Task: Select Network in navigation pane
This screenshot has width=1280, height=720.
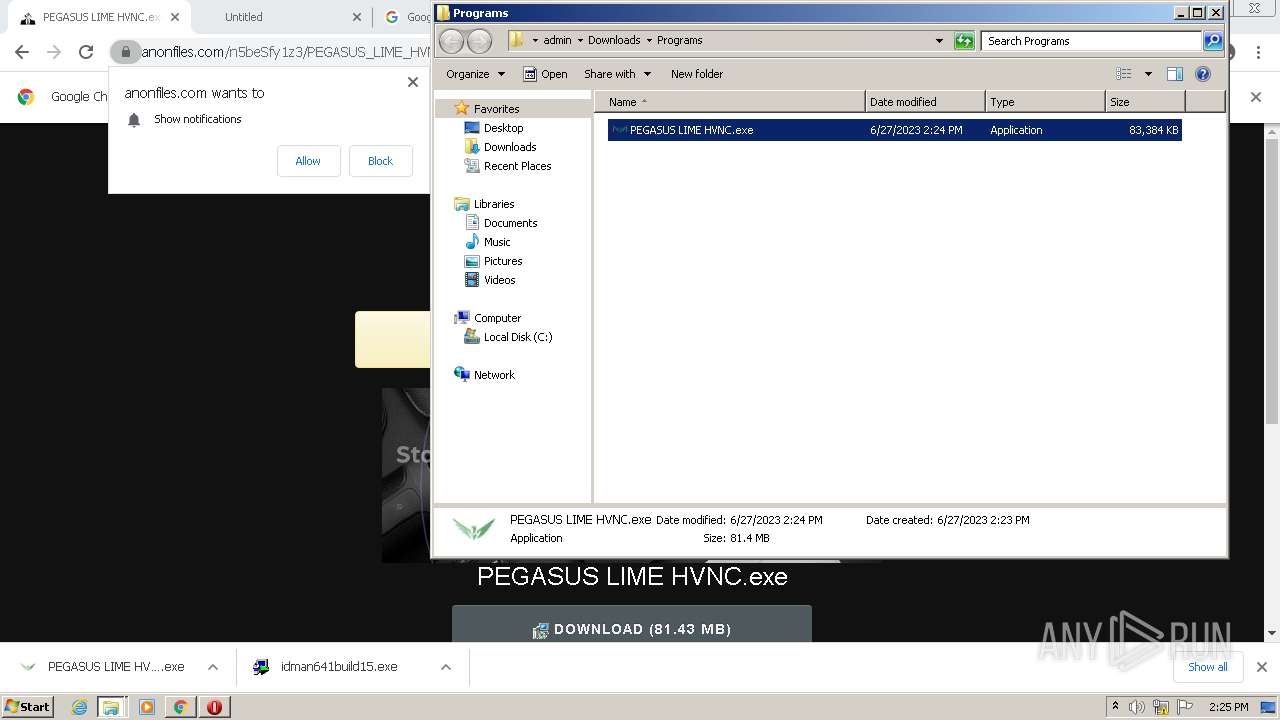Action: pos(494,375)
